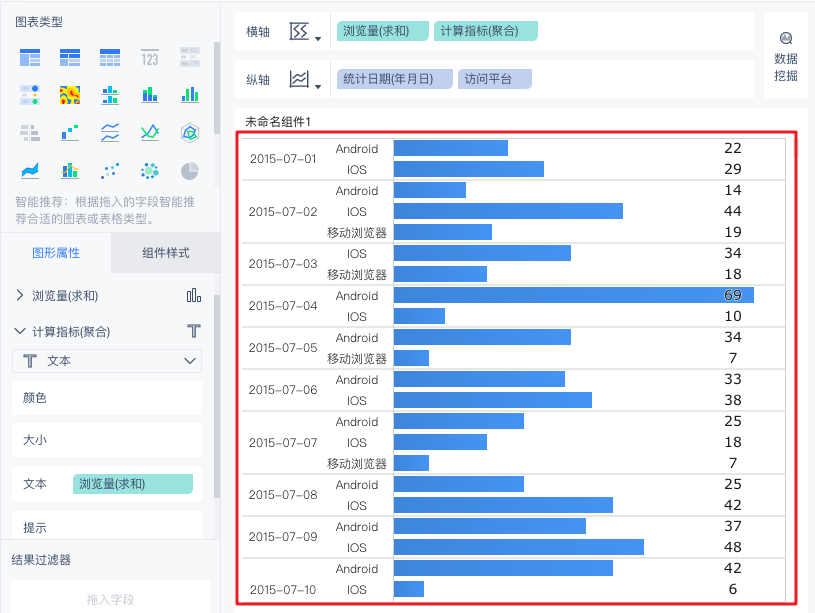This screenshot has height=613, width=815.
Task: Select the waterfall chart type
Action: pyautogui.click(x=70, y=133)
